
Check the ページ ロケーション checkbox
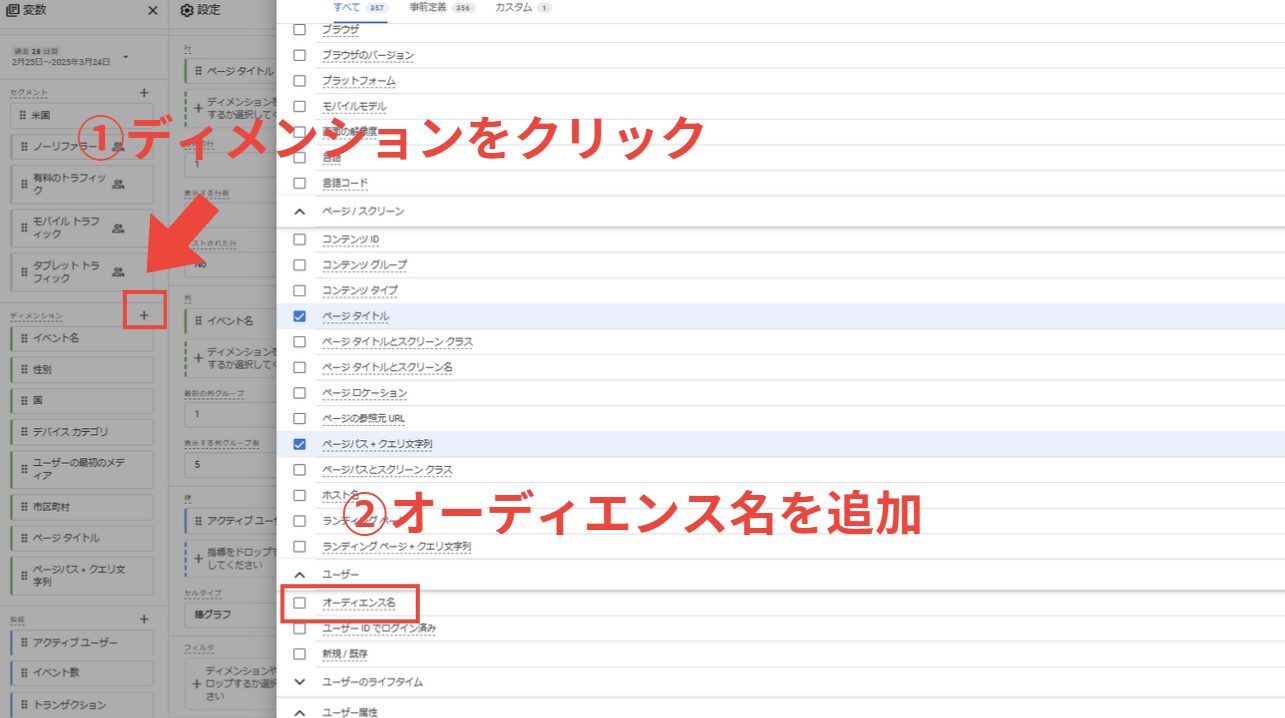[x=299, y=393]
